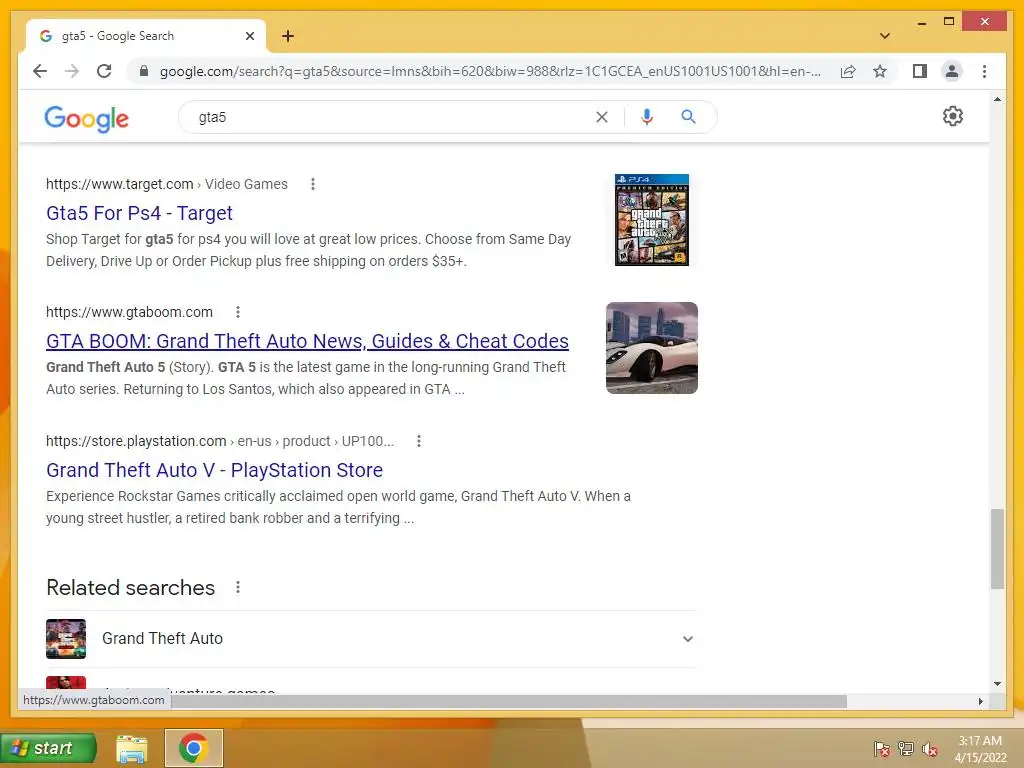Click the GTA 5 PS4 cover thumbnail
The height and width of the screenshot is (768, 1024).
(x=652, y=220)
